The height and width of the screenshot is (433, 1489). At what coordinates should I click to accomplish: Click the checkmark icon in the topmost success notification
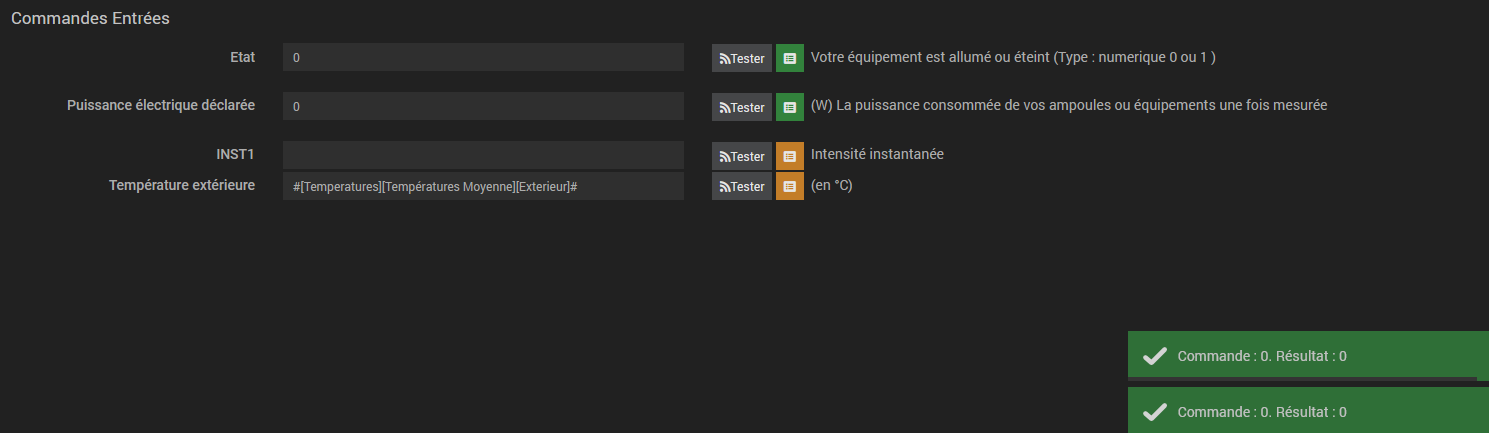pos(1155,356)
